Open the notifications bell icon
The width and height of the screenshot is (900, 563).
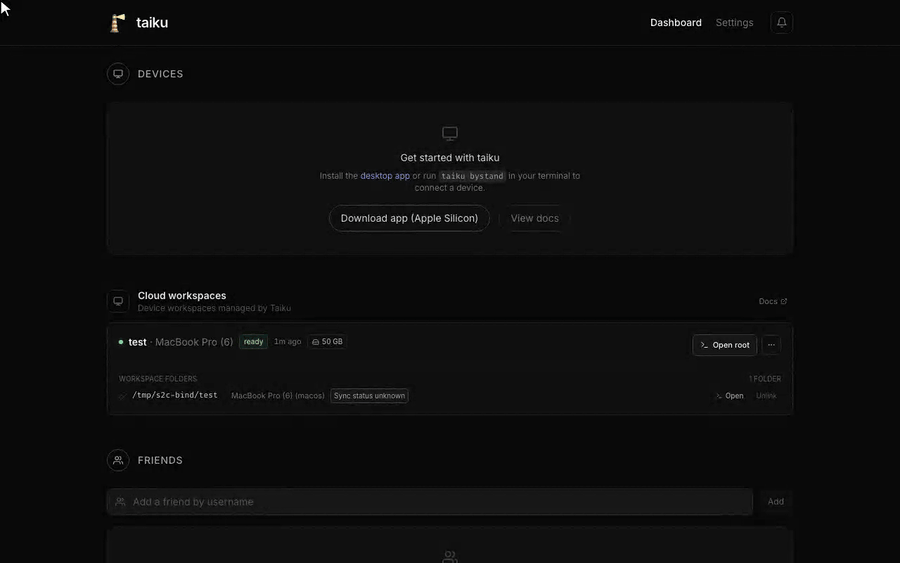point(781,22)
